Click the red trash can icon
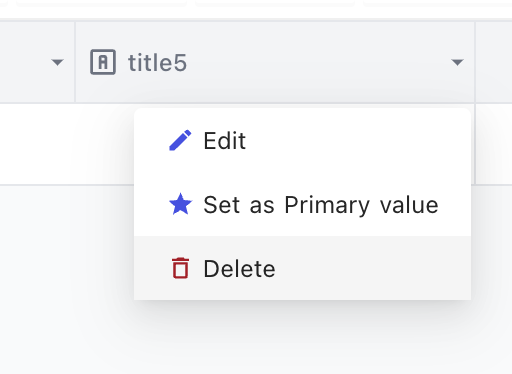Screen dimensions: 512x374 [x=180, y=268]
